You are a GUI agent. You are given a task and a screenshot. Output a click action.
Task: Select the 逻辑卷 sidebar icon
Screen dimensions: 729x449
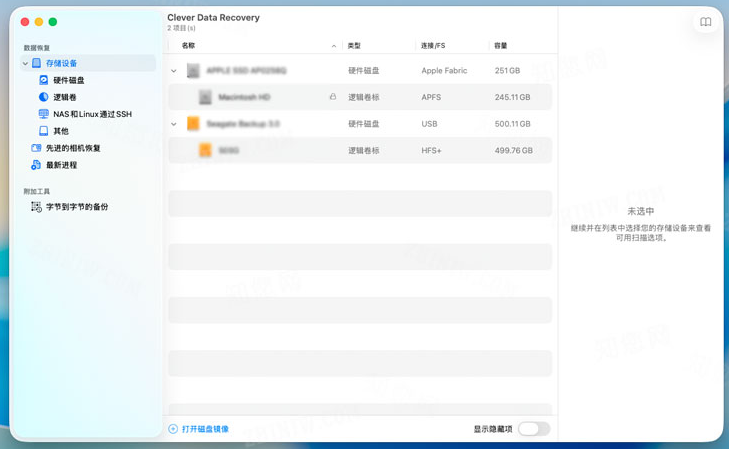pos(44,97)
